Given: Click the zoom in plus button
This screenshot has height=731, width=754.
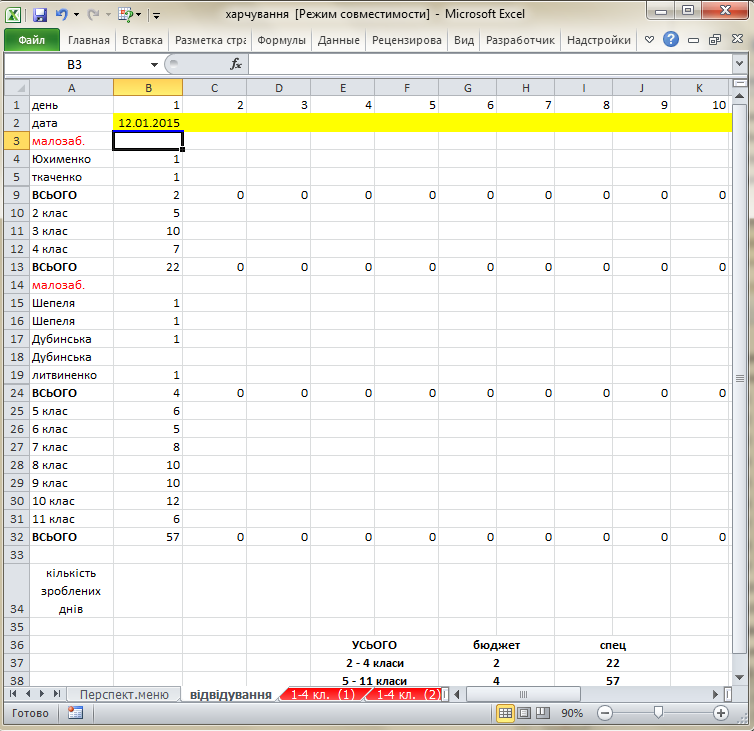Looking at the screenshot, I should point(720,713).
